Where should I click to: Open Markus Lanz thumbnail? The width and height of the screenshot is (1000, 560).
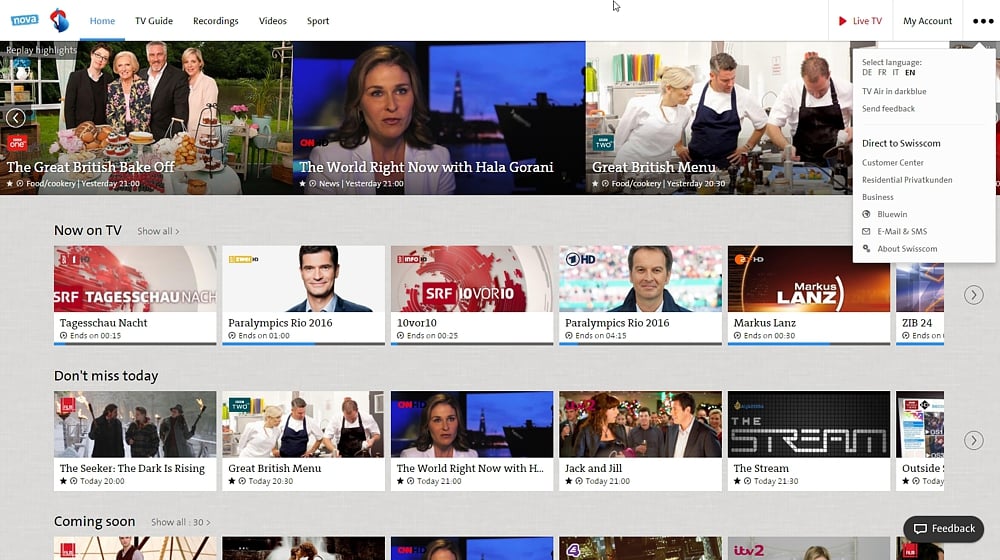pyautogui.click(x=809, y=279)
